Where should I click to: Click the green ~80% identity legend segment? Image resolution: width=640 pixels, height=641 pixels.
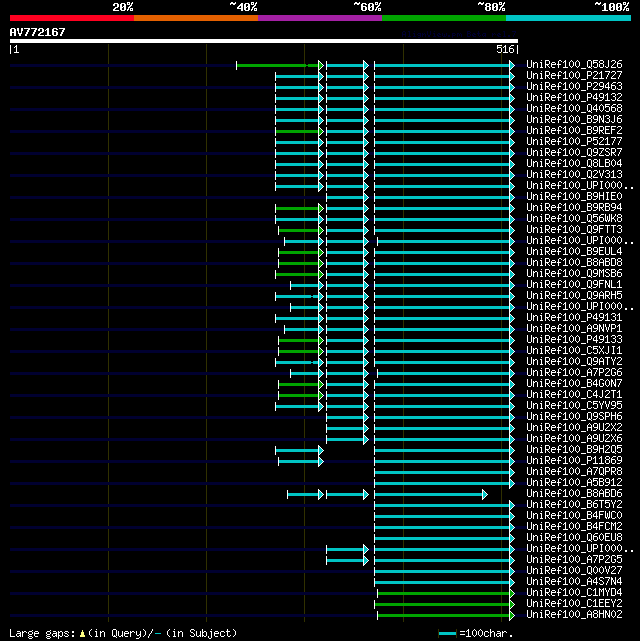[444, 18]
